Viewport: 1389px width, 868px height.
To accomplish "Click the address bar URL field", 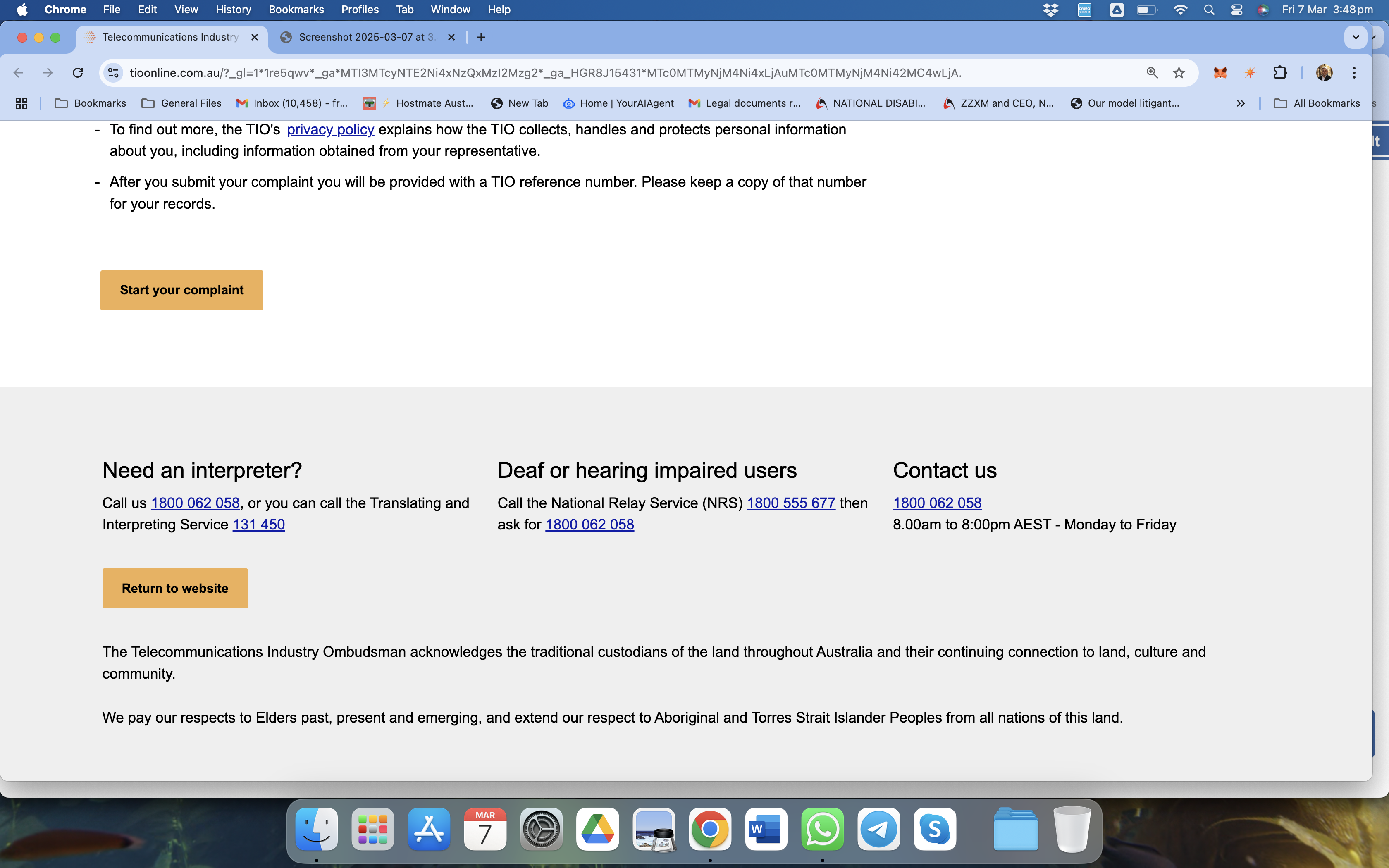I will (x=545, y=73).
